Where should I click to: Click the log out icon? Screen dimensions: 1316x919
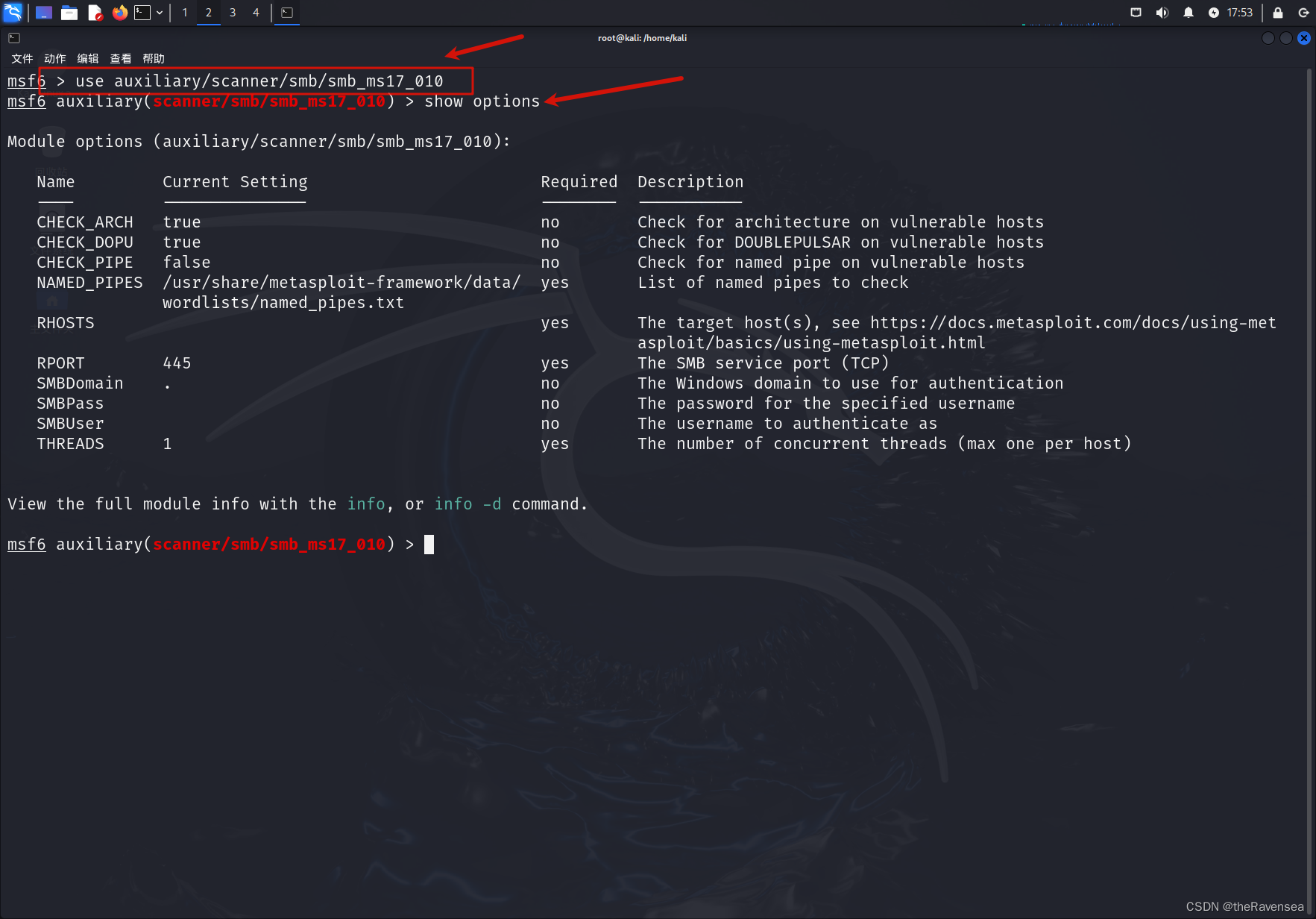(1303, 13)
